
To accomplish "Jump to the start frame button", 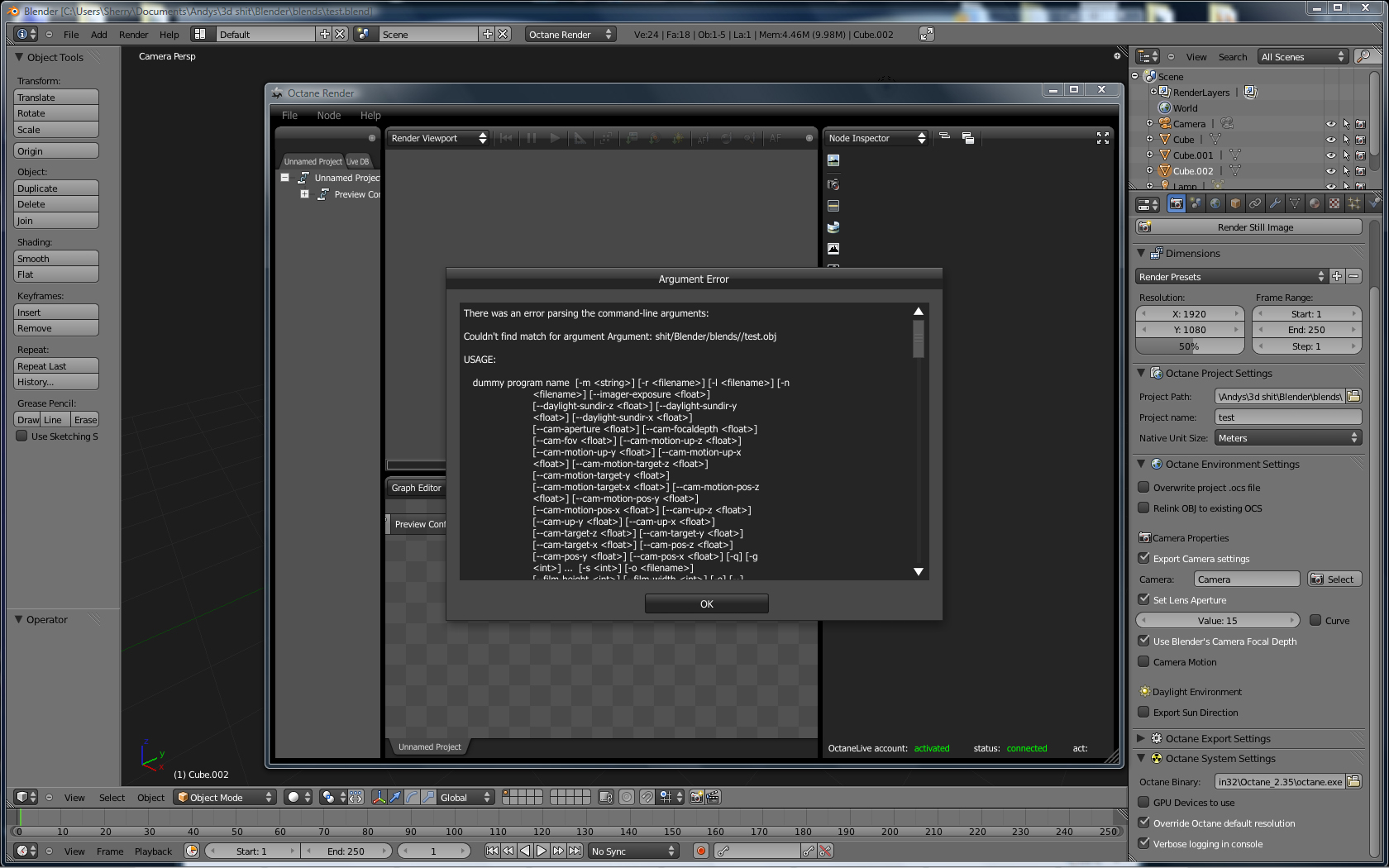I will (x=492, y=851).
